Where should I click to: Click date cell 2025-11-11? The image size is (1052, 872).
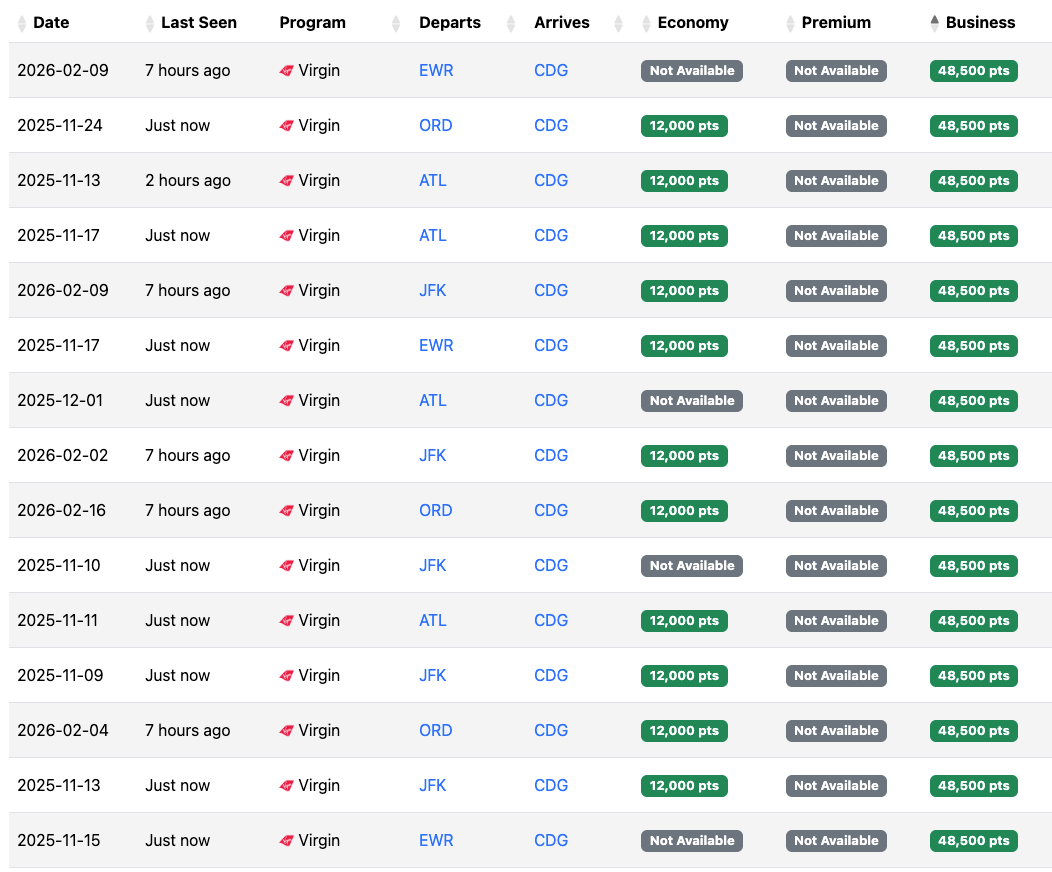click(57, 620)
